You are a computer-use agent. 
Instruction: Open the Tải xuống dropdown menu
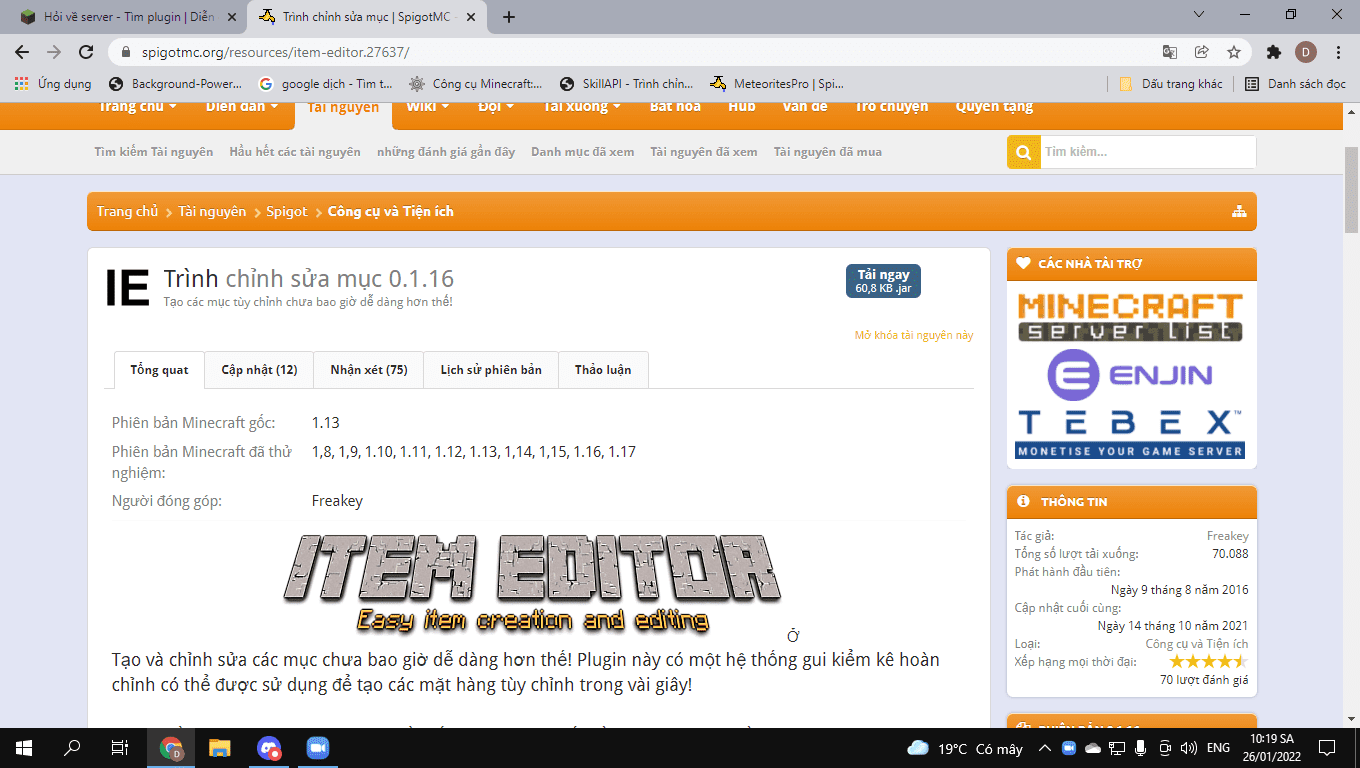(x=582, y=106)
